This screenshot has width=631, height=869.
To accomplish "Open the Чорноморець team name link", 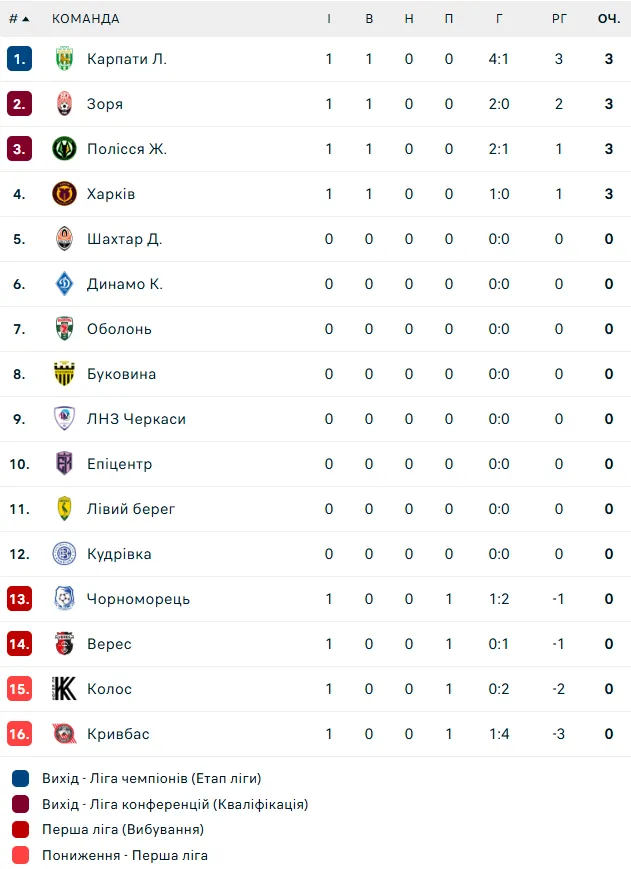I will (x=138, y=599).
